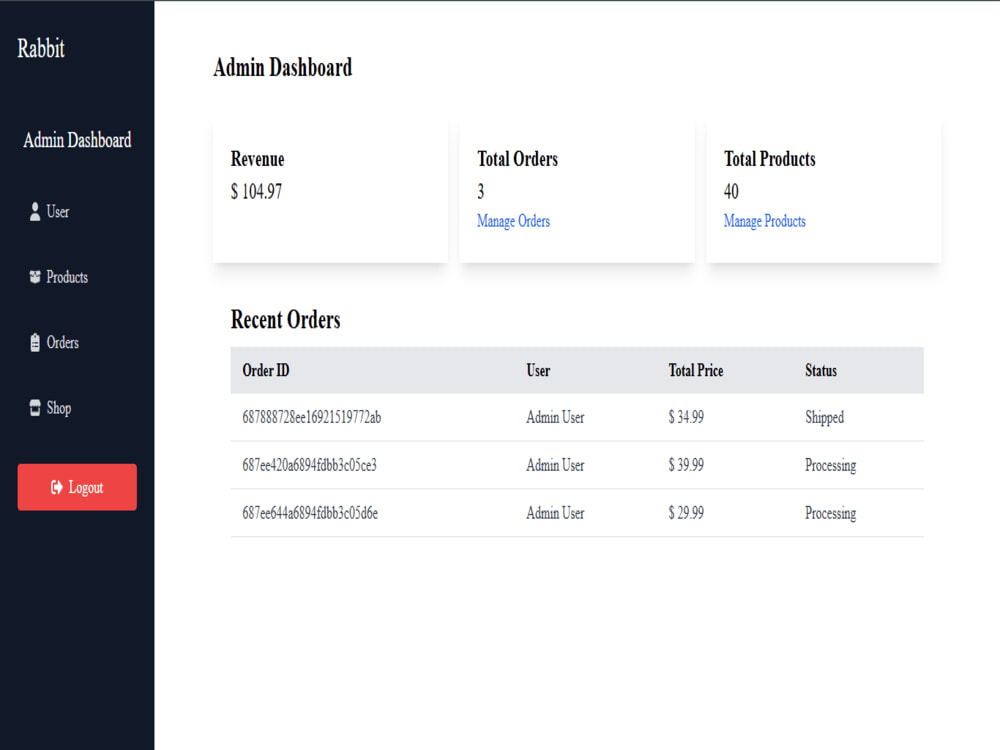Screen dimensions: 1000x750
Task: Select order 687ee644a6894fdbb3c05d6e
Action: [310, 513]
